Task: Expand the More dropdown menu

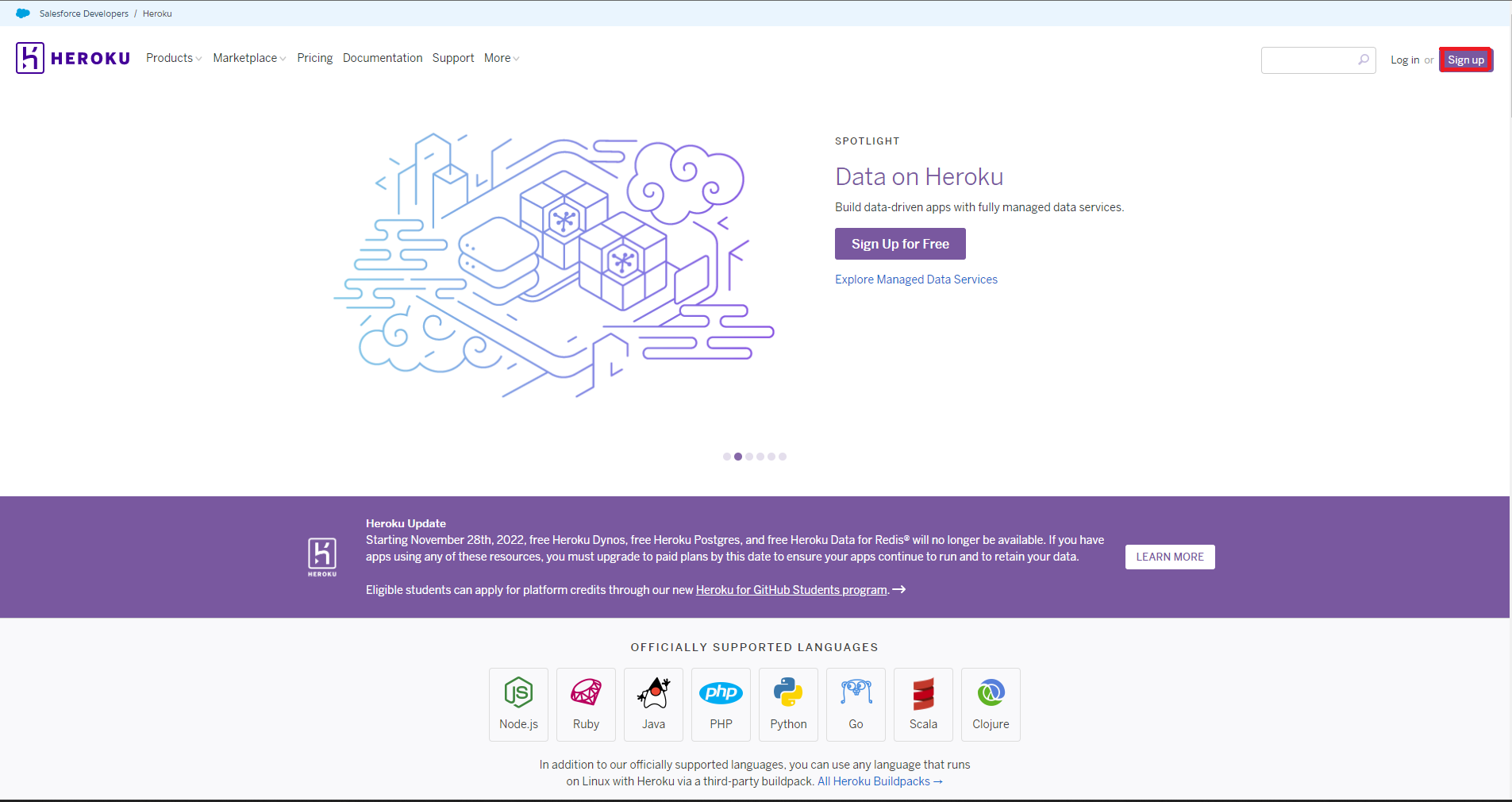Action: coord(502,58)
